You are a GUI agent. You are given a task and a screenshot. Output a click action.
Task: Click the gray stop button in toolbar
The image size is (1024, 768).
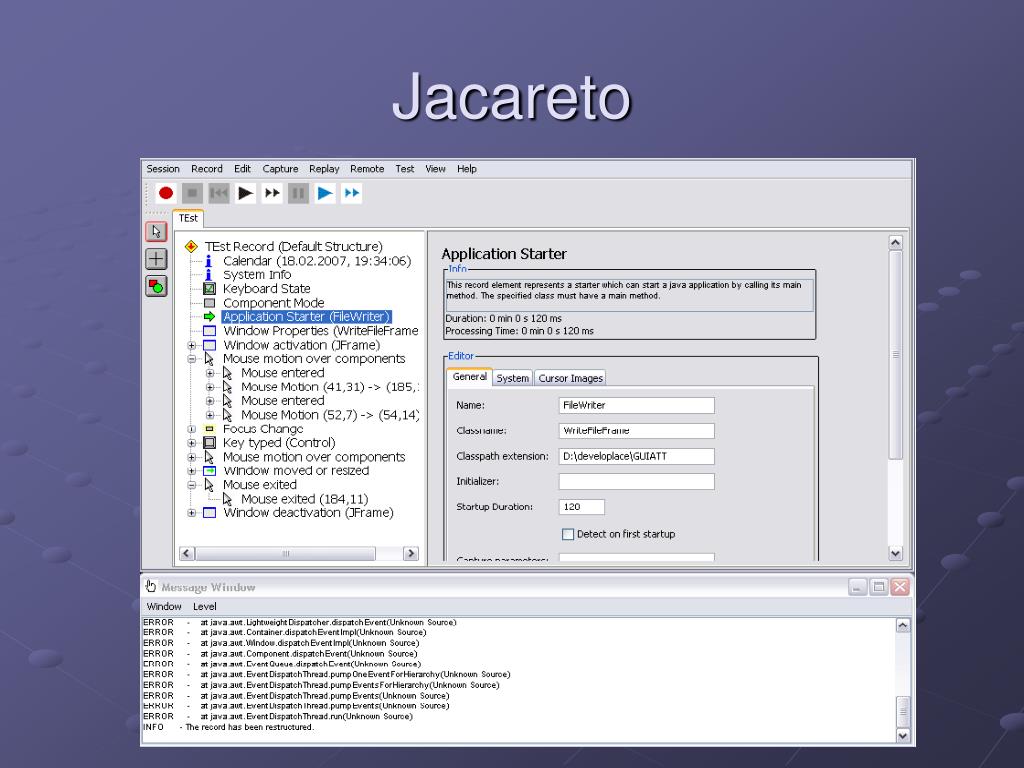point(192,193)
